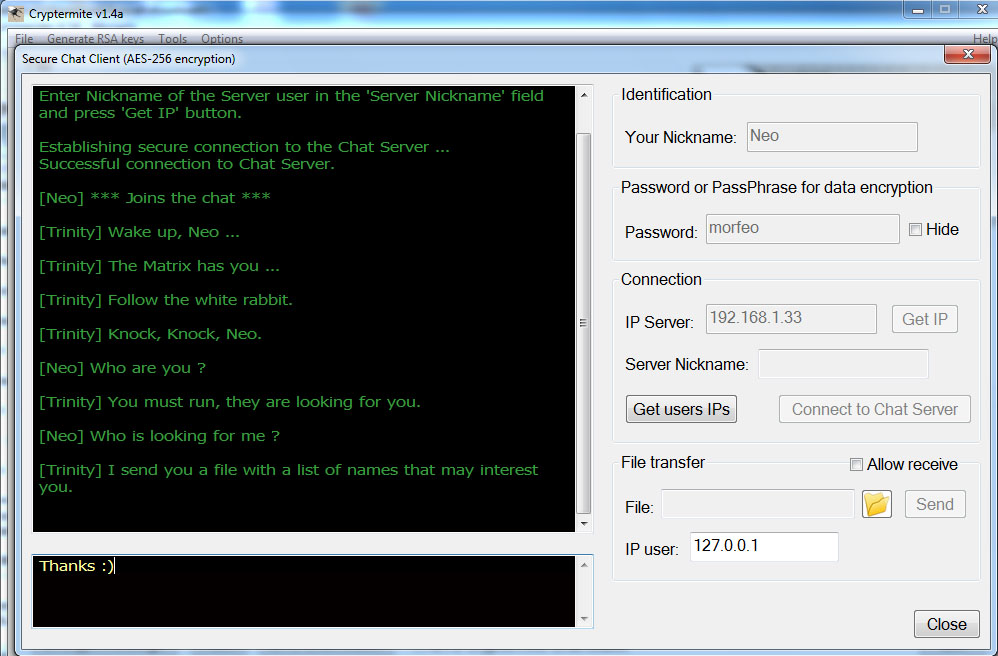998x656 pixels.
Task: Click message box scrollbar down arrow
Action: click(584, 619)
